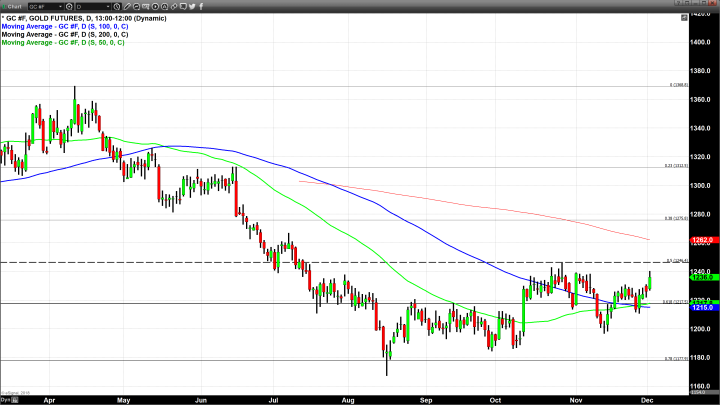Click small icon at chart's top-right corner
Screen dimensions: 720x405
[684, 17]
